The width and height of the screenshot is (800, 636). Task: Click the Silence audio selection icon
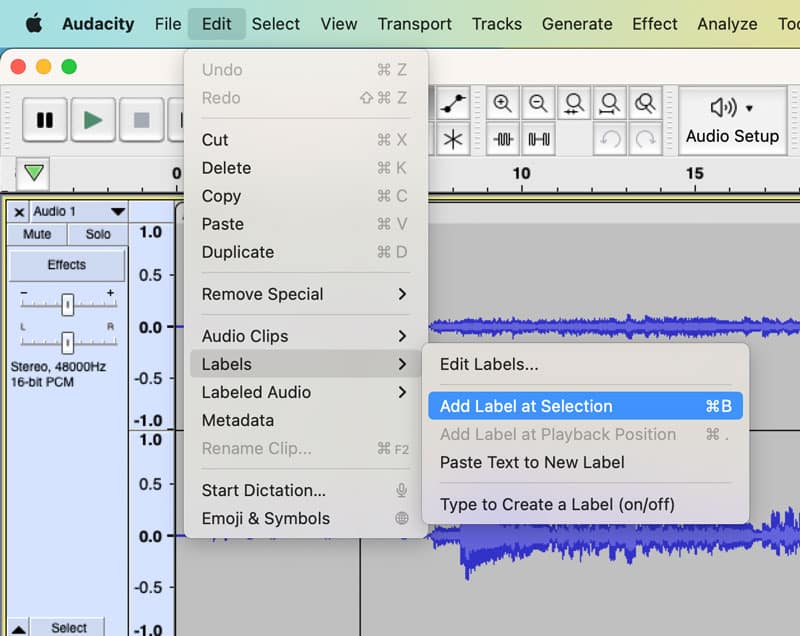[539, 139]
